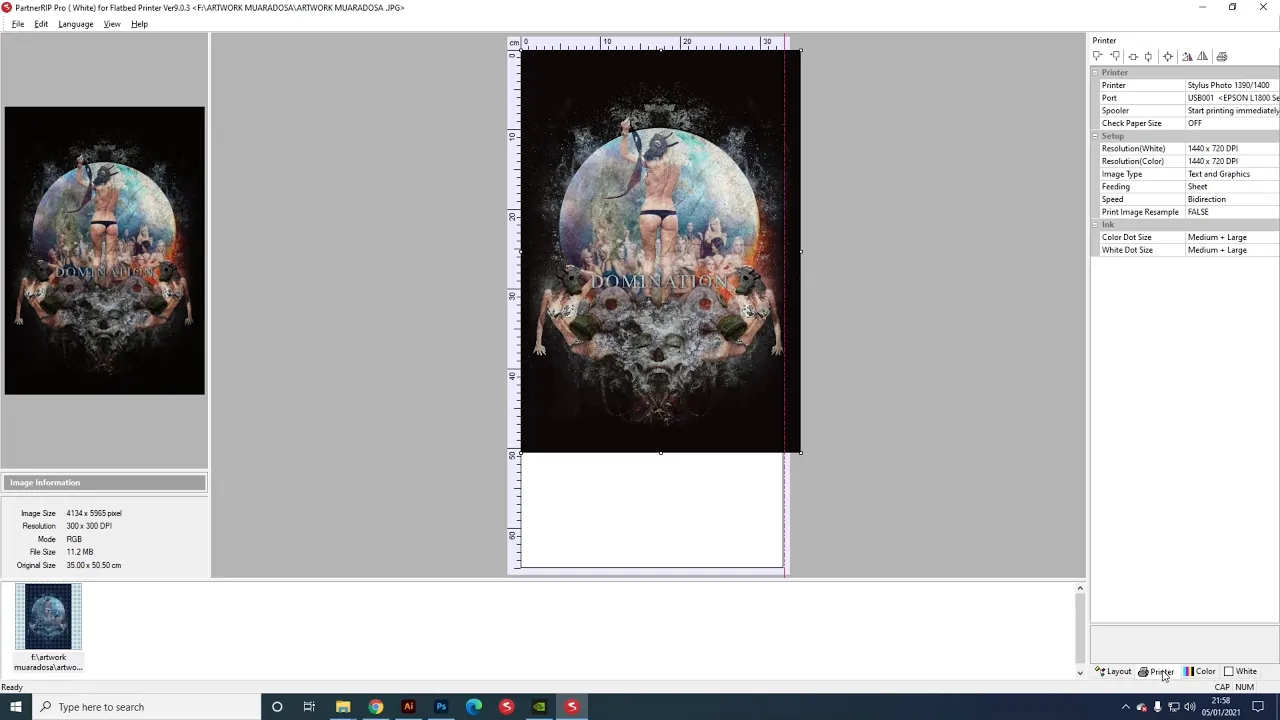Change the Feeding value Sheet

point(1232,186)
